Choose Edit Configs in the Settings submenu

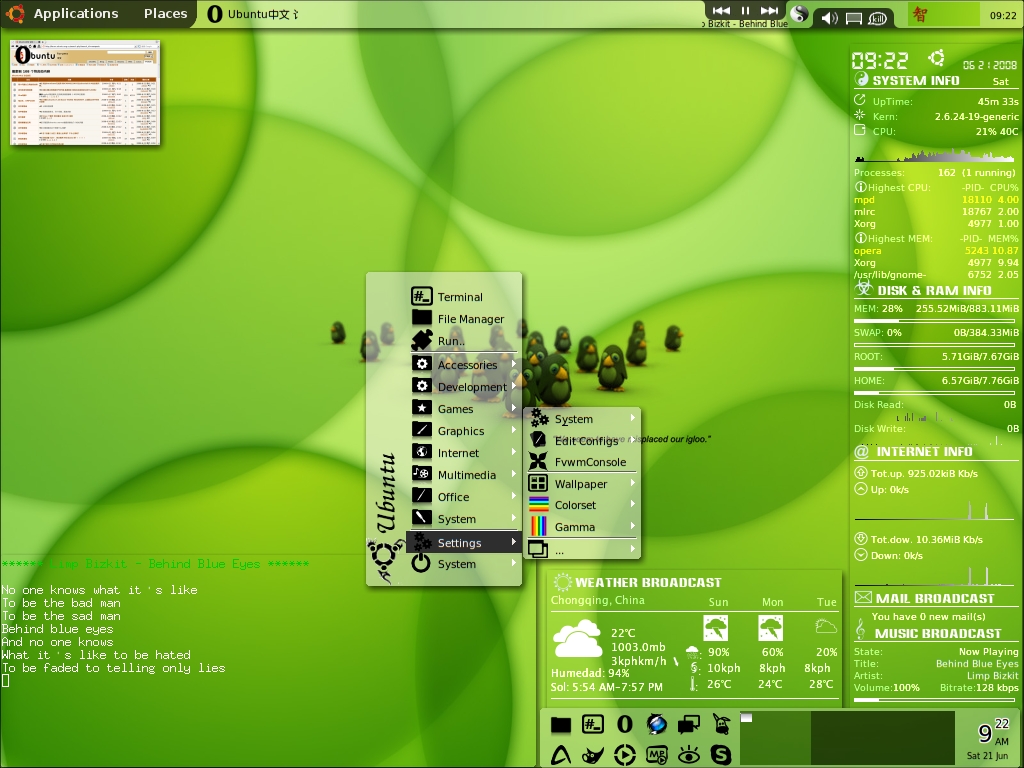pyautogui.click(x=583, y=440)
